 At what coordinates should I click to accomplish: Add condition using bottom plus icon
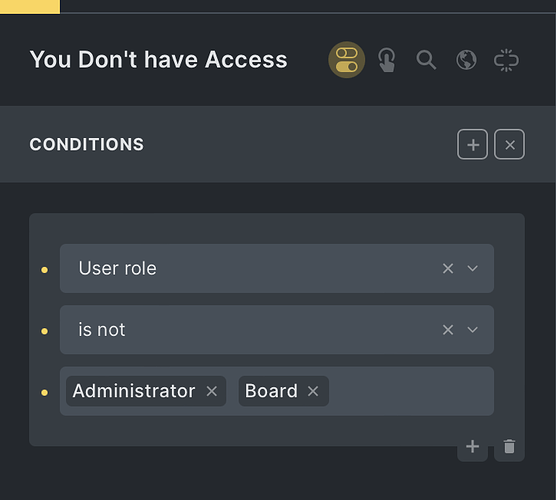473,446
